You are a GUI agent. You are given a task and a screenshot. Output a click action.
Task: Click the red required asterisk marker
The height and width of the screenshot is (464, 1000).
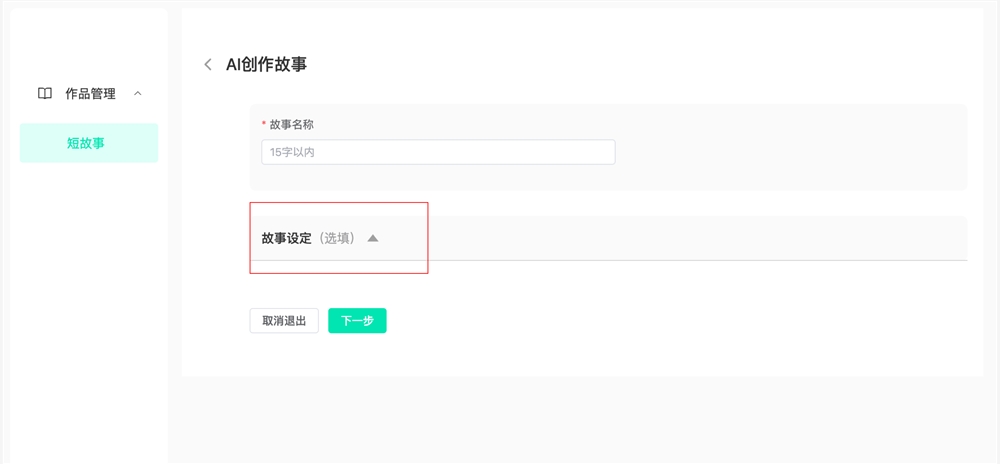[x=264, y=125]
